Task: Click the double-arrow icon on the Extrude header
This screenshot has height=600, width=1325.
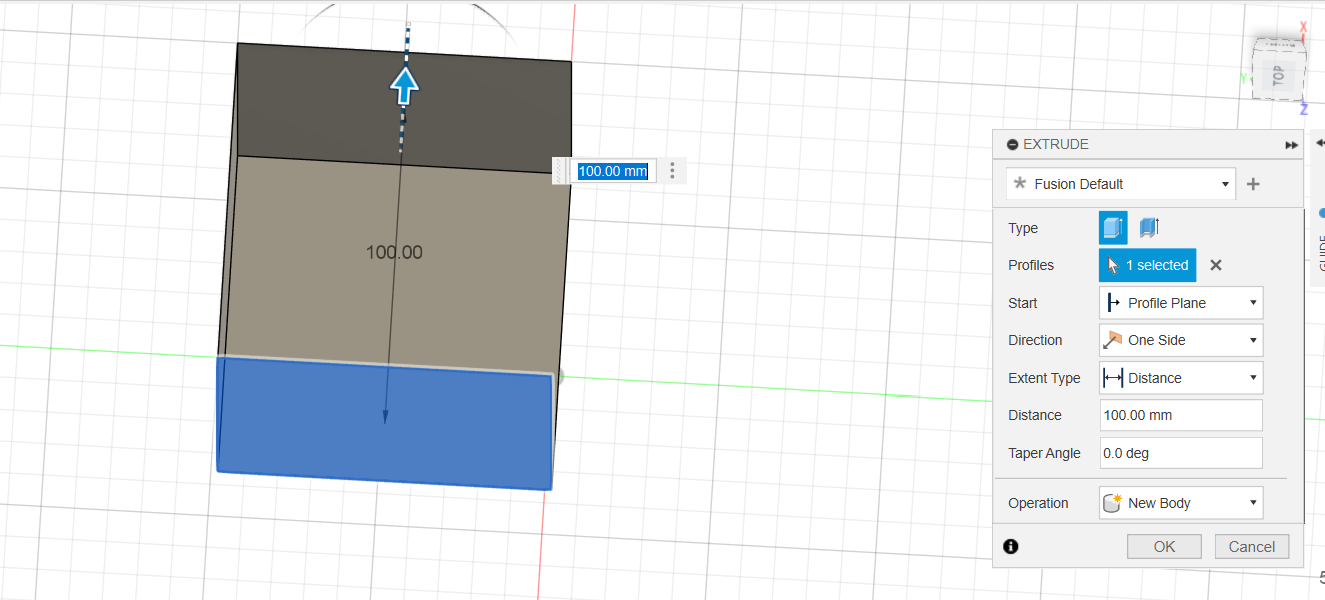Action: point(1291,145)
